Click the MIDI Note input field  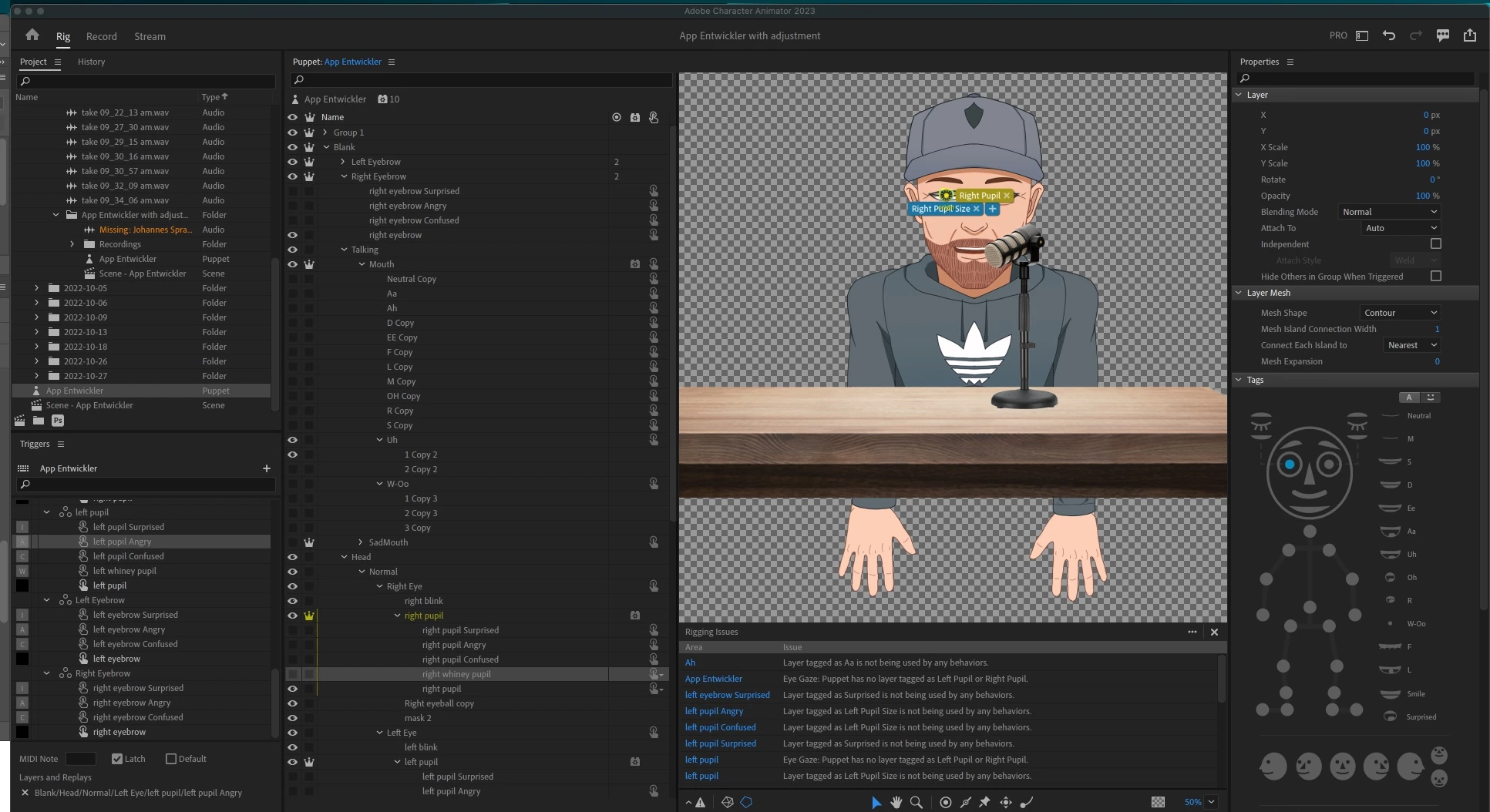(81, 759)
